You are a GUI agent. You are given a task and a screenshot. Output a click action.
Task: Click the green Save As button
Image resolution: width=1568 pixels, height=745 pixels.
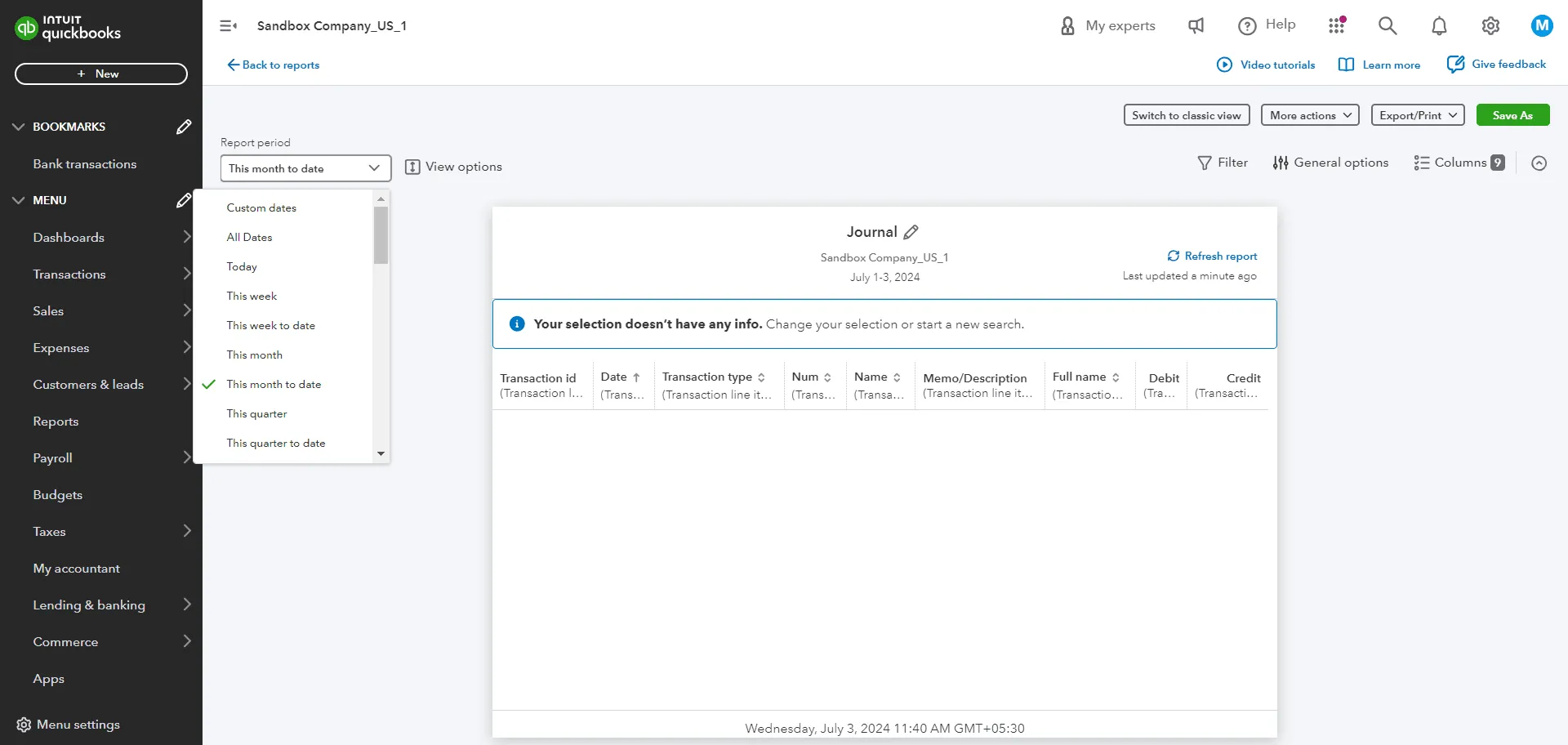pos(1512,115)
